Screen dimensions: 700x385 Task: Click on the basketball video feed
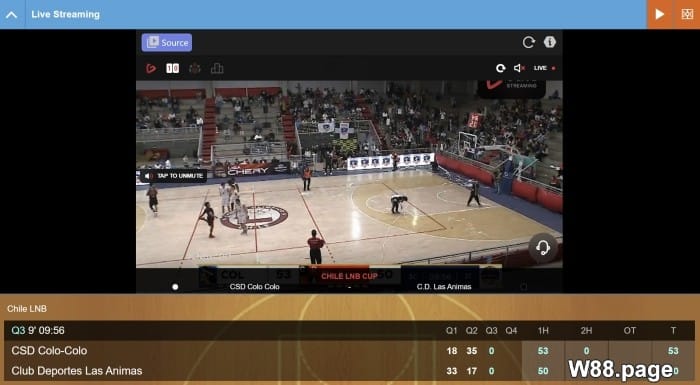pos(349,174)
